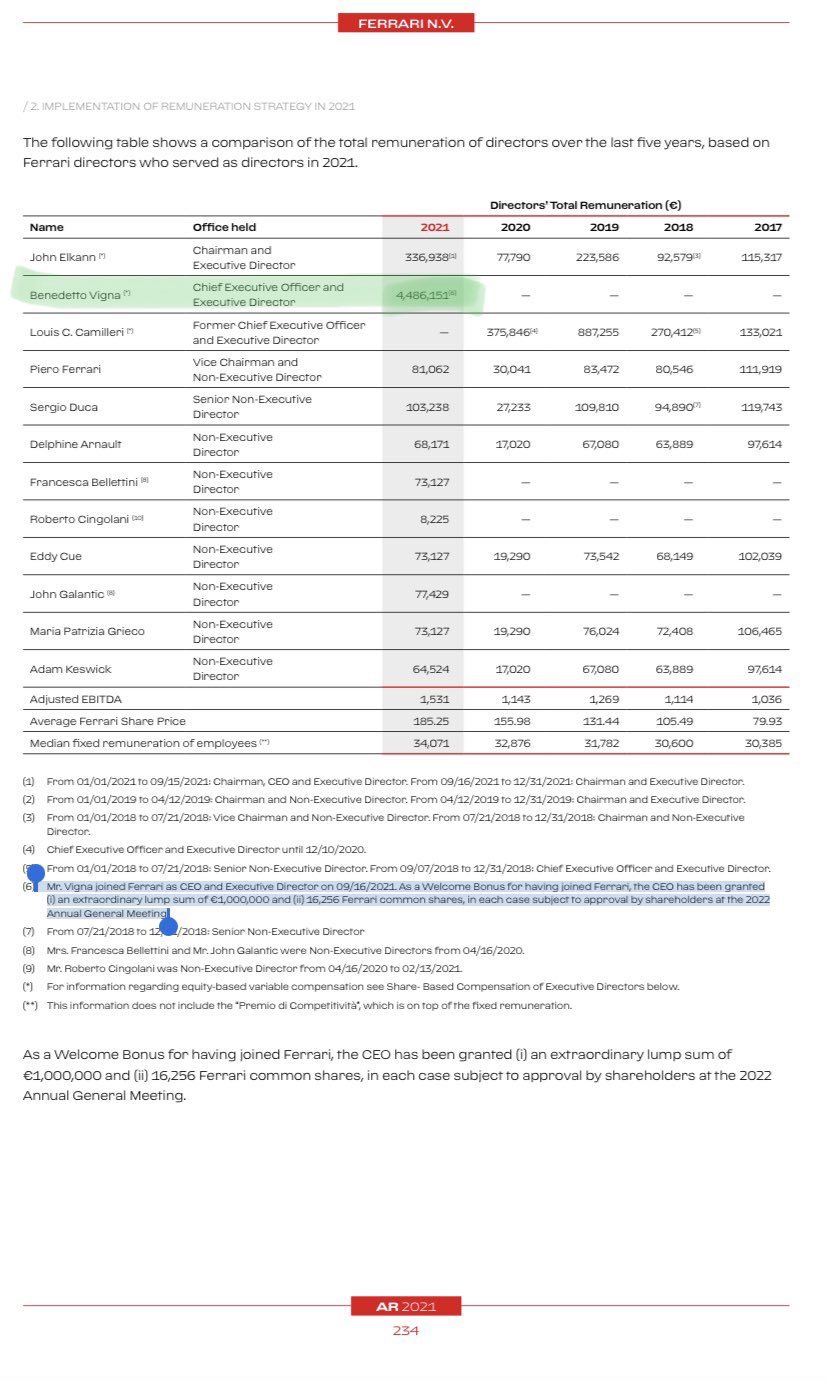Select the 2021 column header
Screen dimensions: 828x1382
(x=435, y=227)
